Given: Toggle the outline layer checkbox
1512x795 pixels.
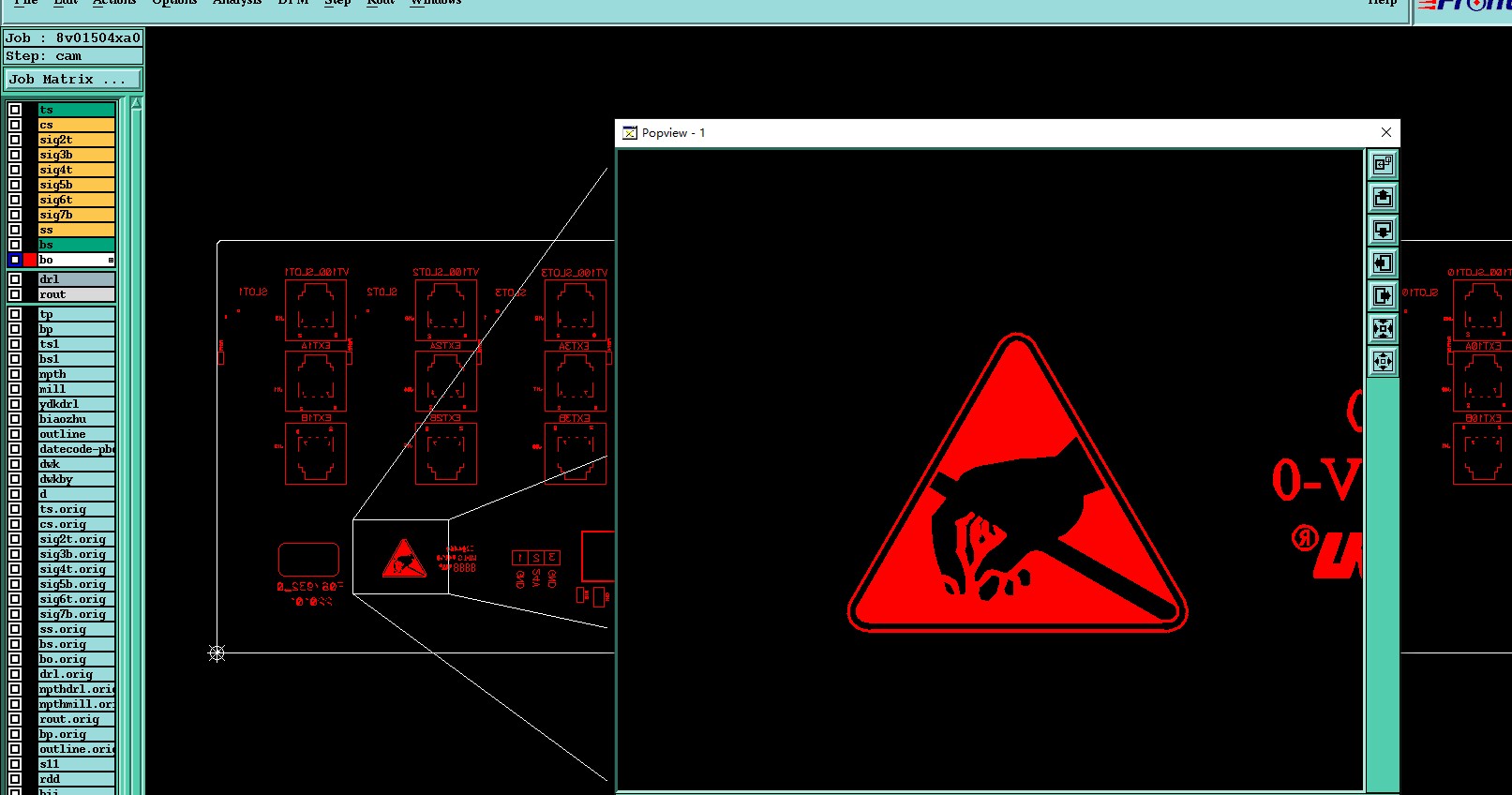Looking at the screenshot, I should [x=15, y=434].
